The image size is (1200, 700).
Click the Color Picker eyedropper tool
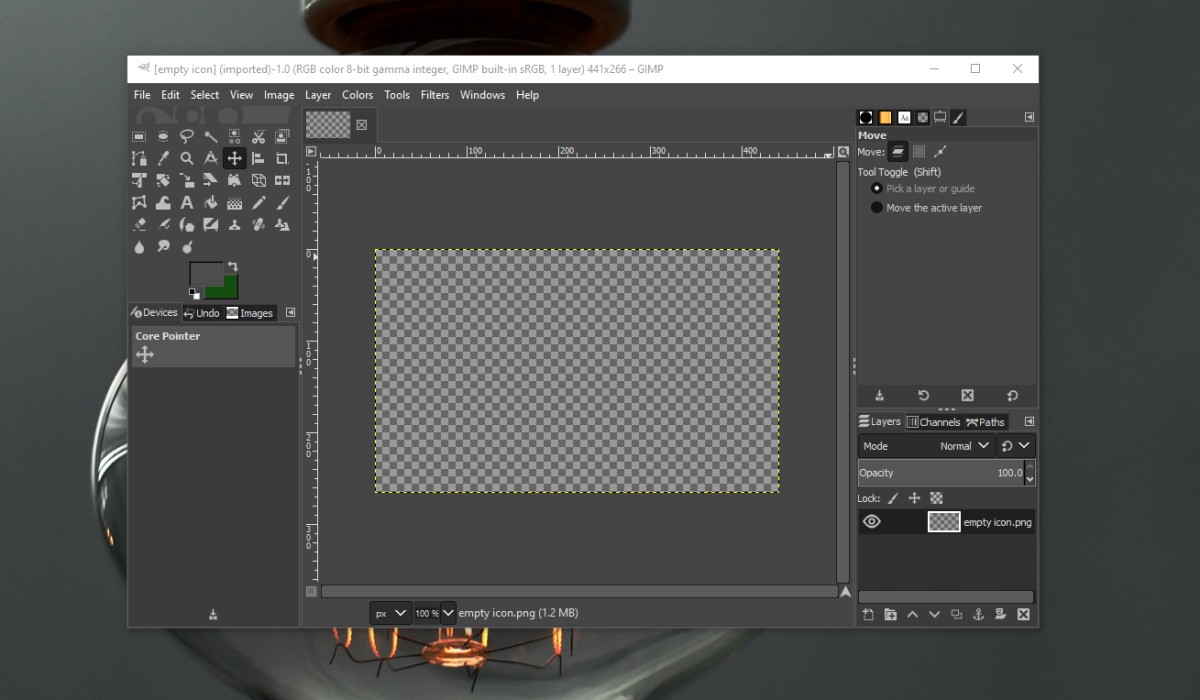[163, 158]
